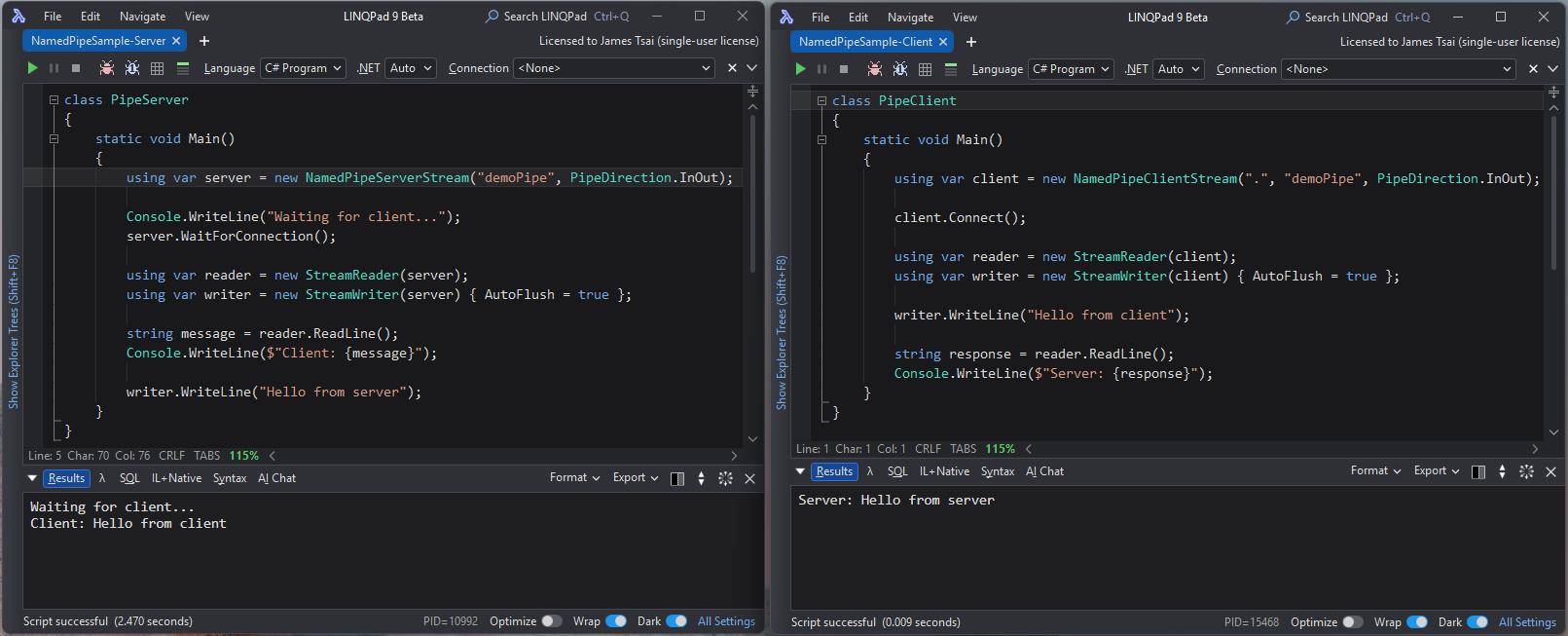
Task: Open the Navigate menu in the Server window
Action: [142, 17]
